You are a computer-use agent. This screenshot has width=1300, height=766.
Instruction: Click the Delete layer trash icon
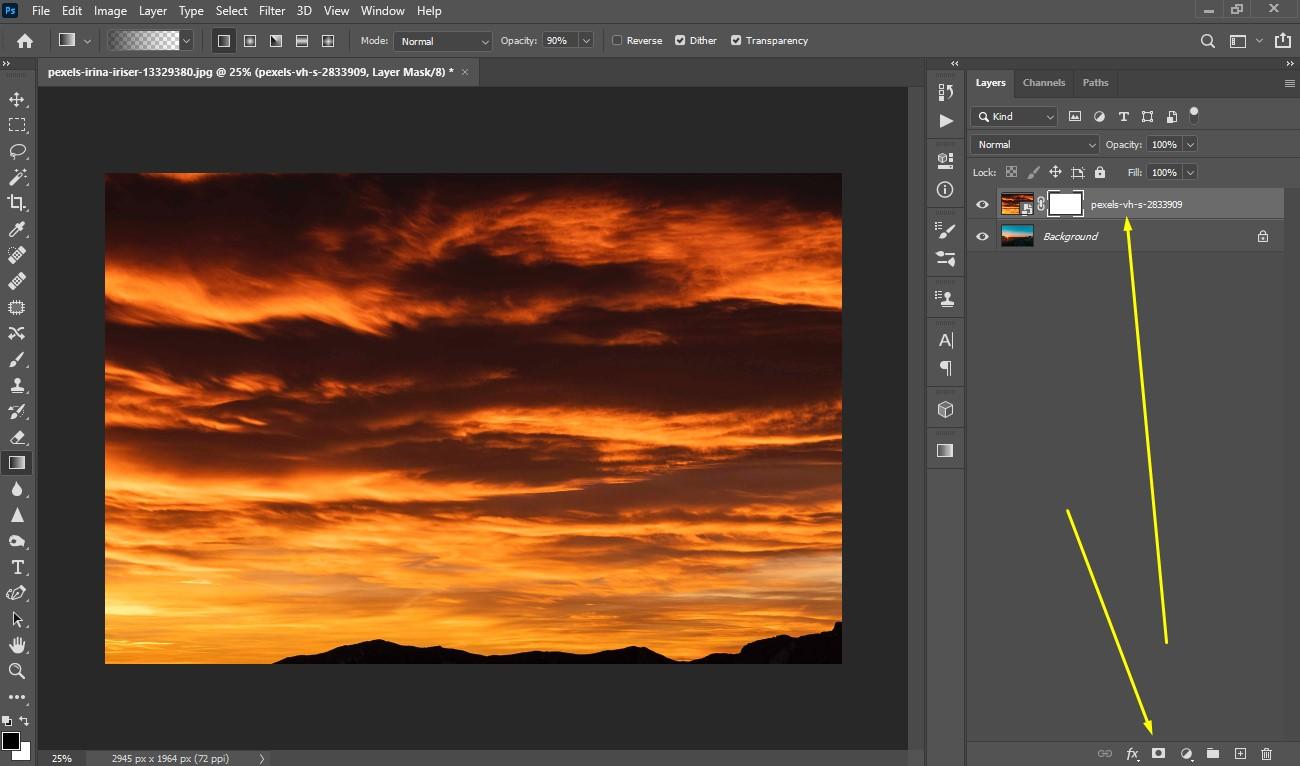pyautogui.click(x=1266, y=753)
